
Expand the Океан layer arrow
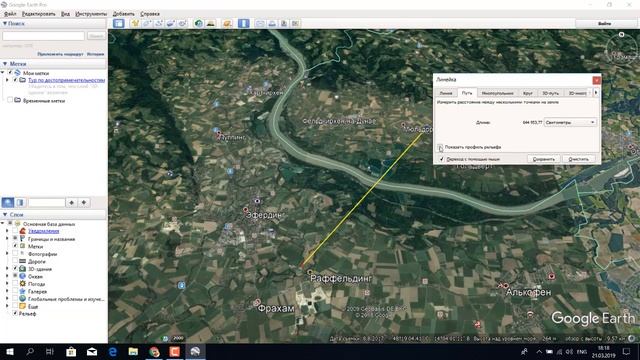tap(7, 276)
